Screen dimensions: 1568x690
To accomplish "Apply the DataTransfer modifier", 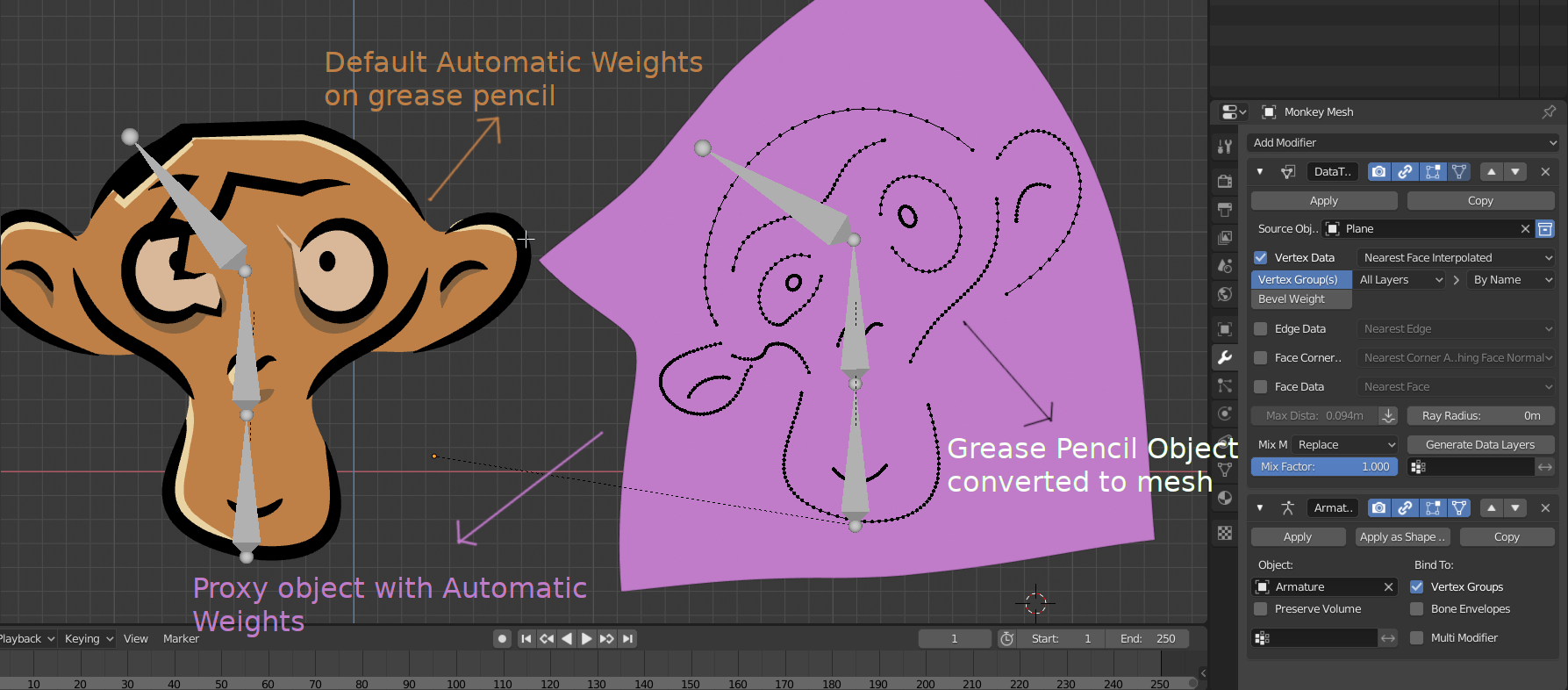I will coord(1324,201).
